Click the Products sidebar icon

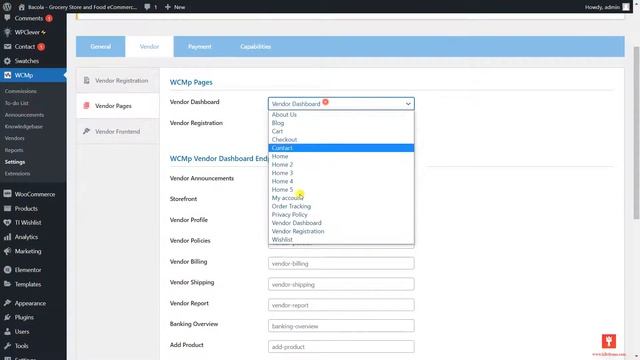click(x=7, y=208)
